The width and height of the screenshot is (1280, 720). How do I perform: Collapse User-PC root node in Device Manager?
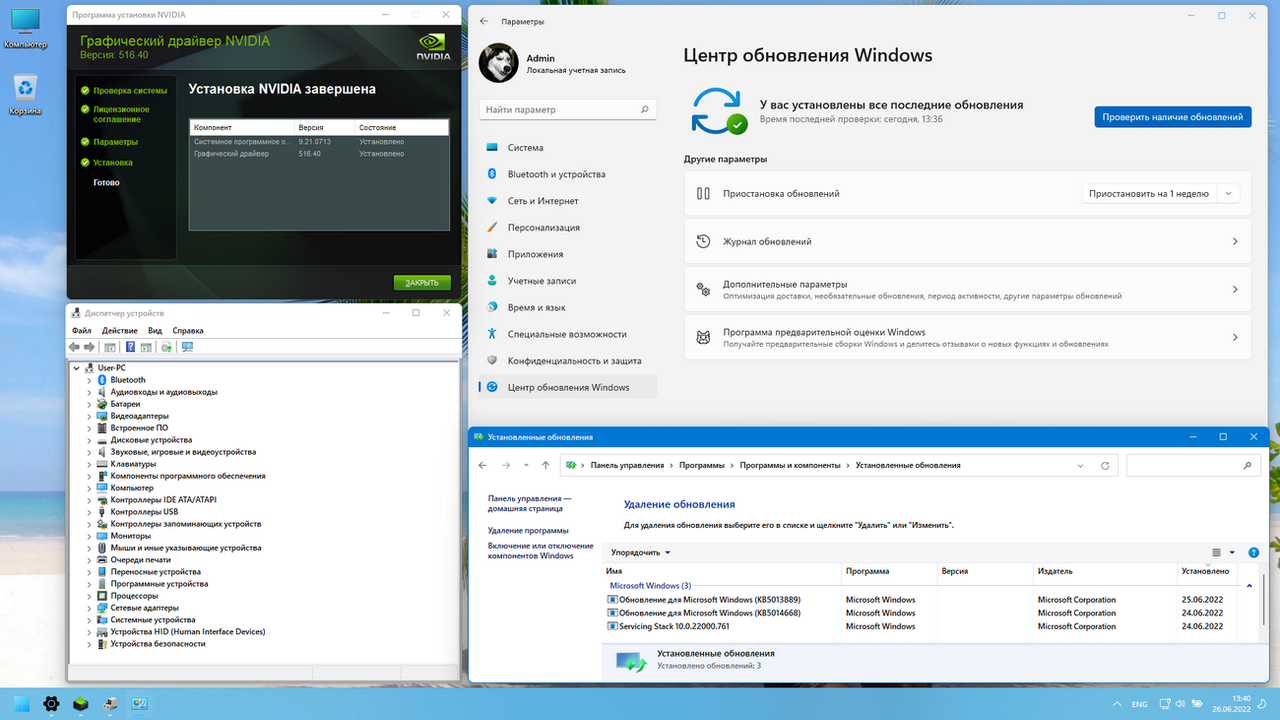(77, 368)
